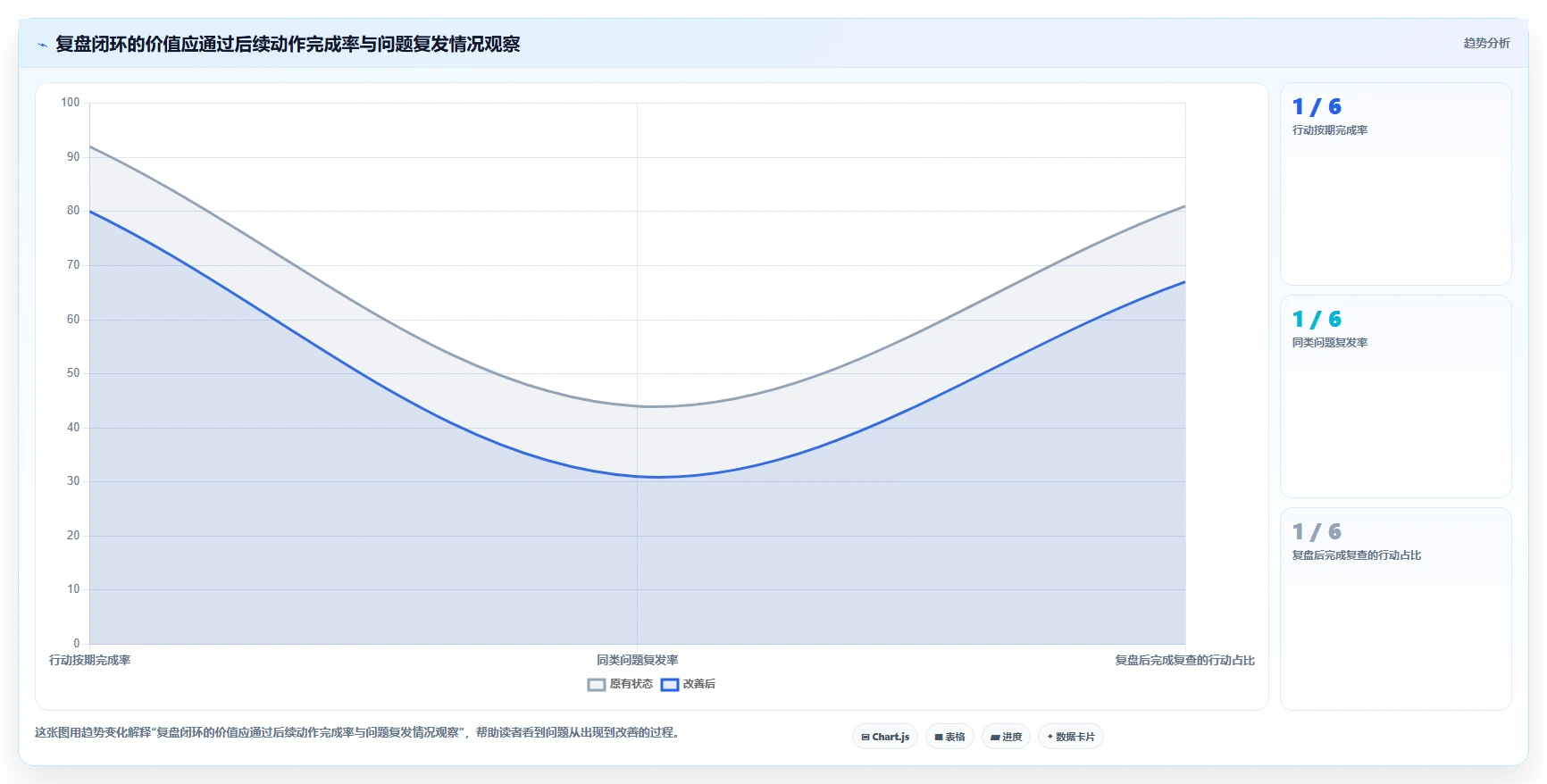Click the 改善后 legend label
This screenshot has width=1547, height=784.
tap(699, 684)
